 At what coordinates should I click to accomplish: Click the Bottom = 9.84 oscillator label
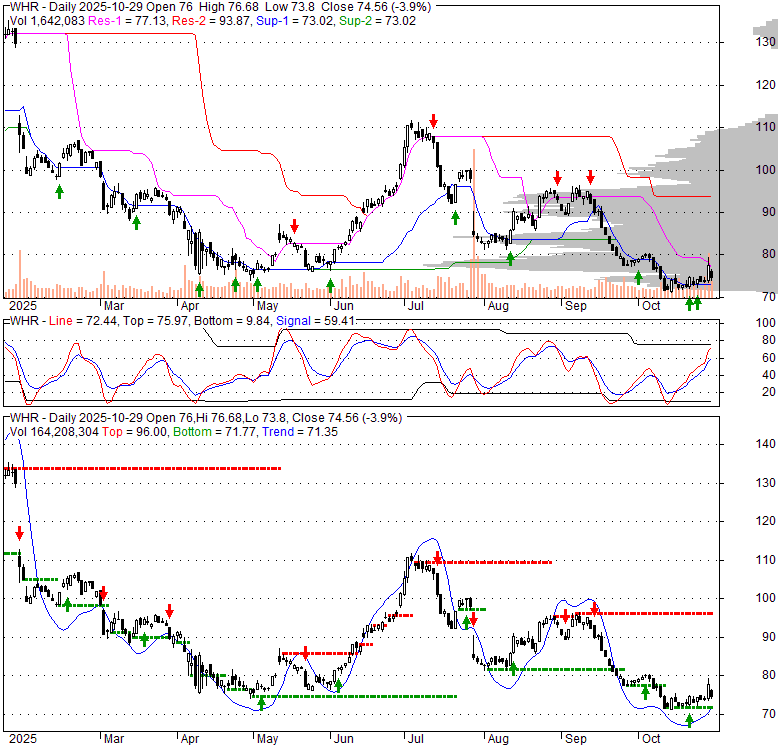coord(233,321)
